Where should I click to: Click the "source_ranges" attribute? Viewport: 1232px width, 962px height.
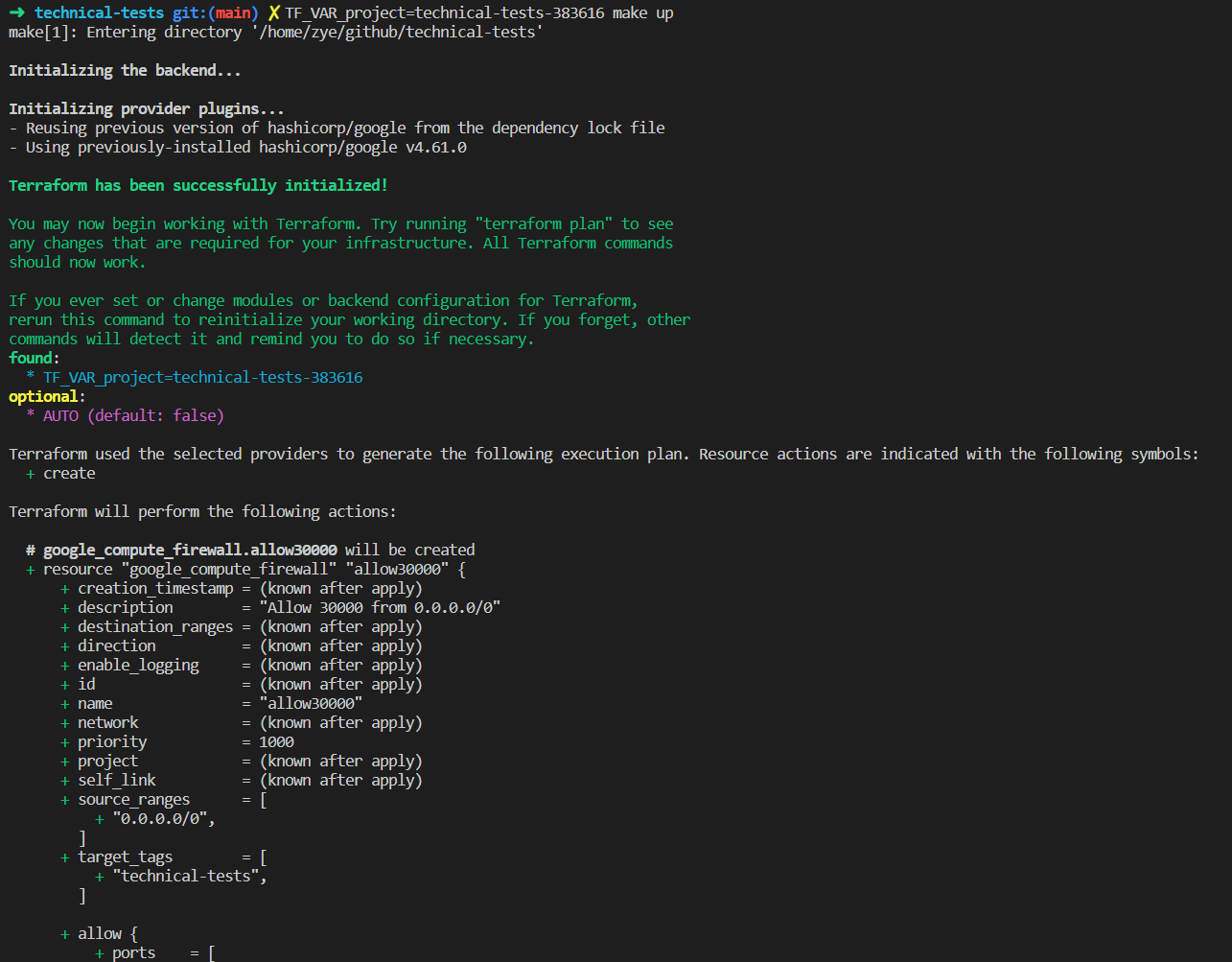[134, 799]
